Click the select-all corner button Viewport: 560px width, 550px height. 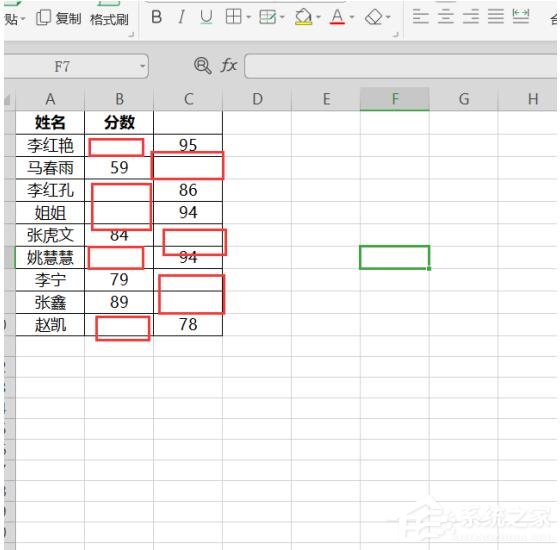(10, 100)
